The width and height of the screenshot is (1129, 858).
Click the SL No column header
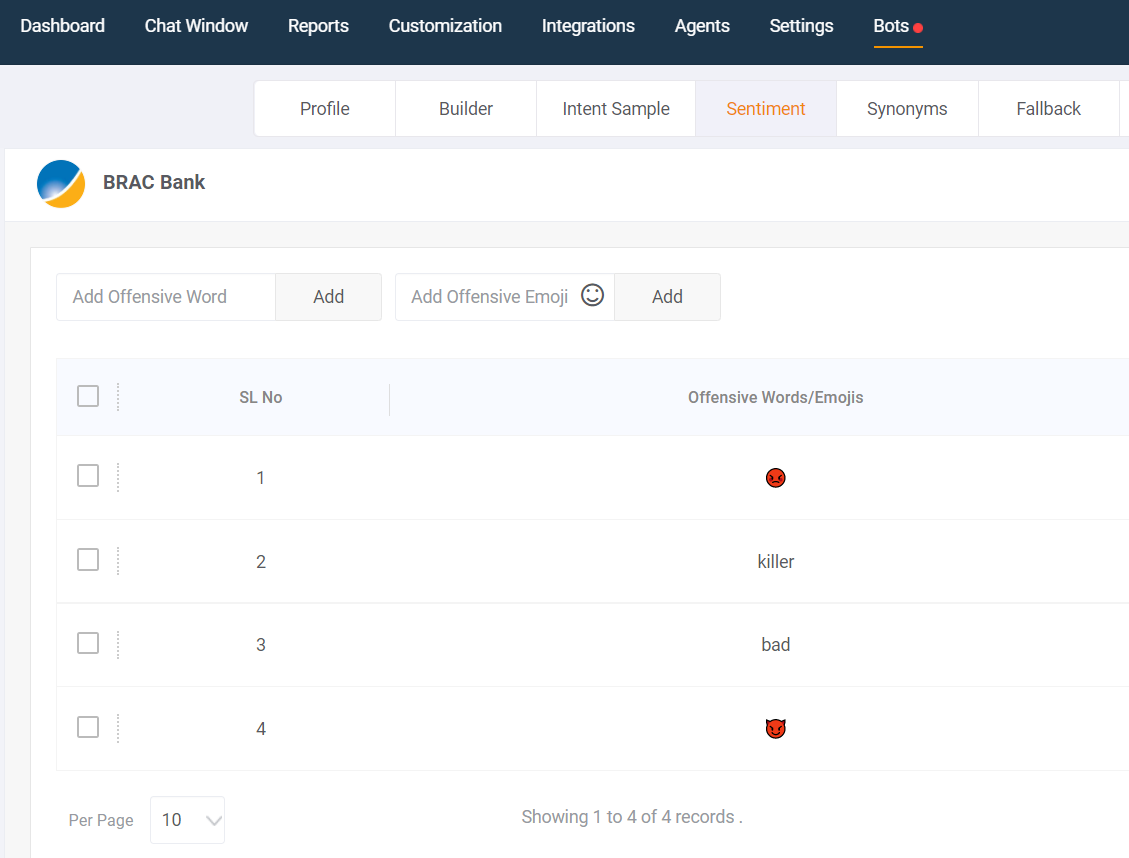261,397
